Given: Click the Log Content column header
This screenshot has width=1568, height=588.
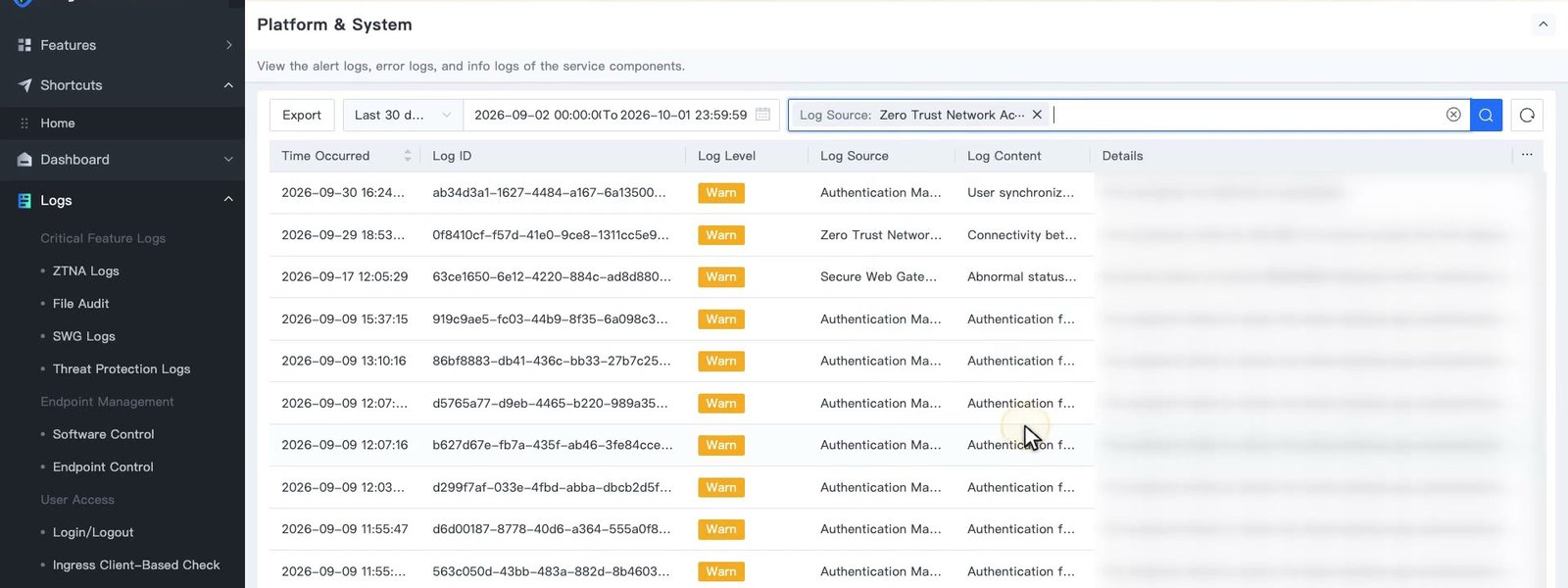Looking at the screenshot, I should (x=1004, y=156).
